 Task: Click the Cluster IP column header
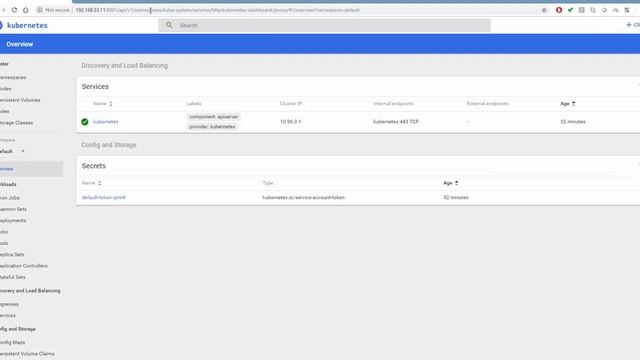click(x=291, y=104)
